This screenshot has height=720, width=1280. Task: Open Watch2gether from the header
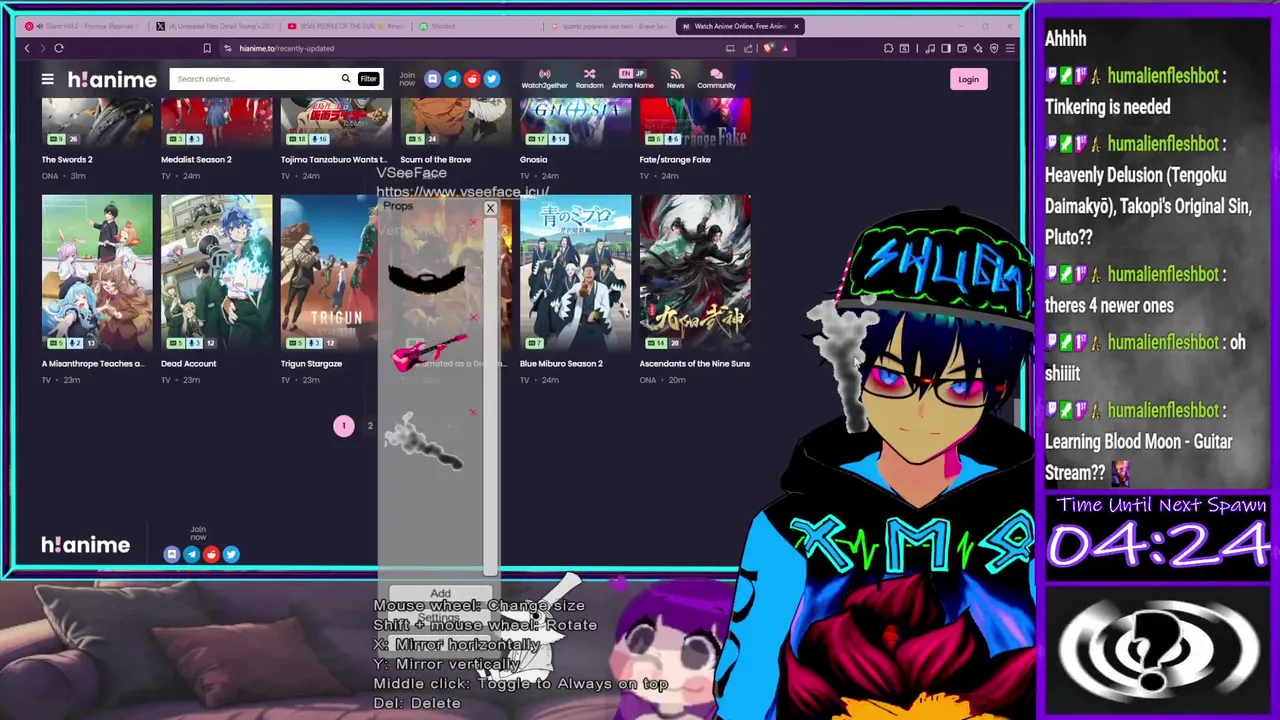544,79
